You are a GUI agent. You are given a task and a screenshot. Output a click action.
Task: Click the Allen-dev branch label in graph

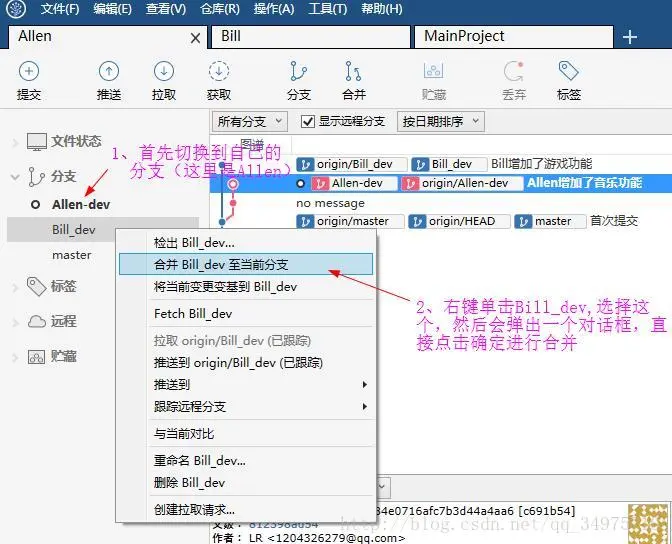click(354, 183)
